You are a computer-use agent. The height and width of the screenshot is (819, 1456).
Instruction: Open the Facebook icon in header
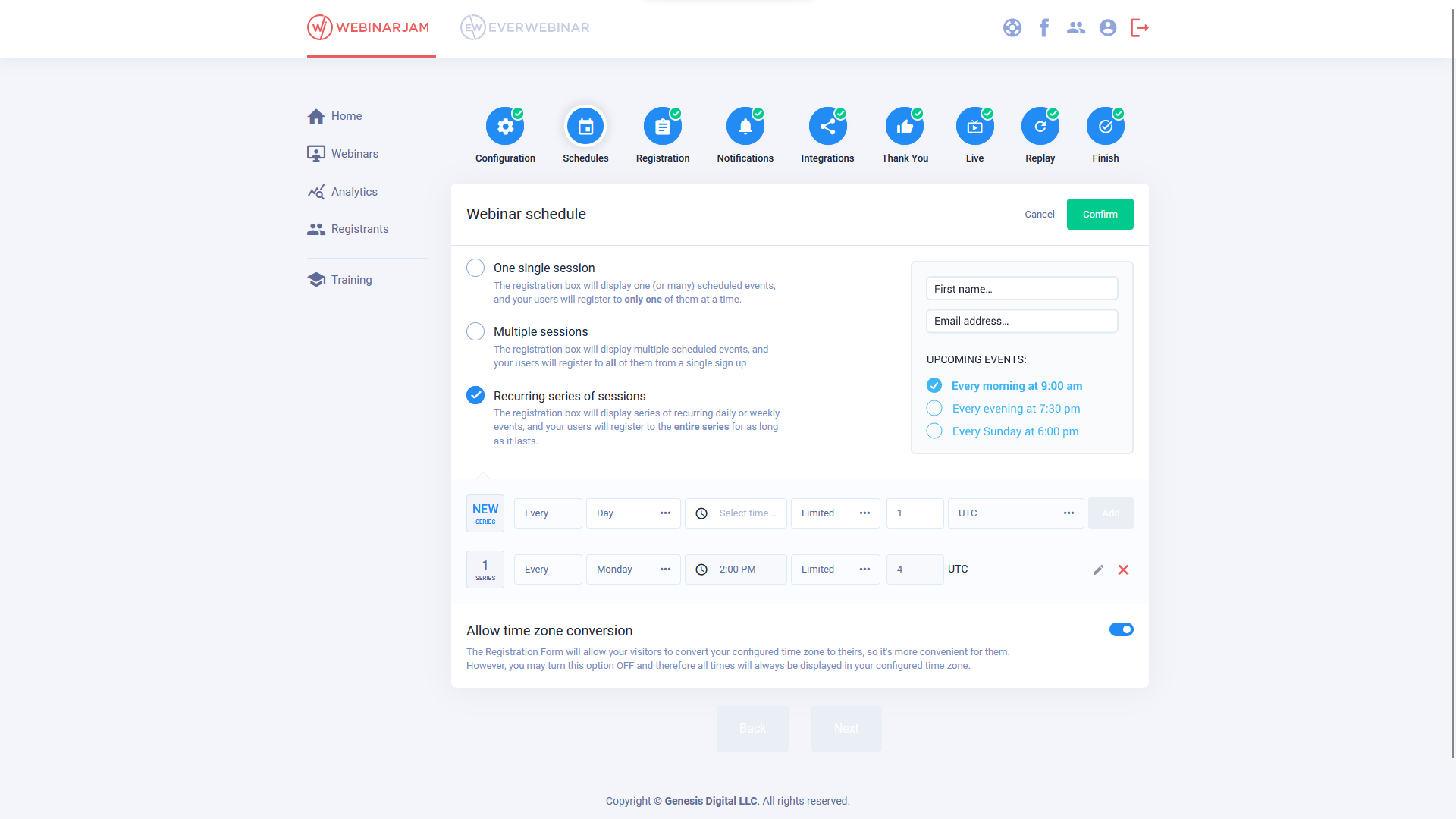coord(1044,28)
